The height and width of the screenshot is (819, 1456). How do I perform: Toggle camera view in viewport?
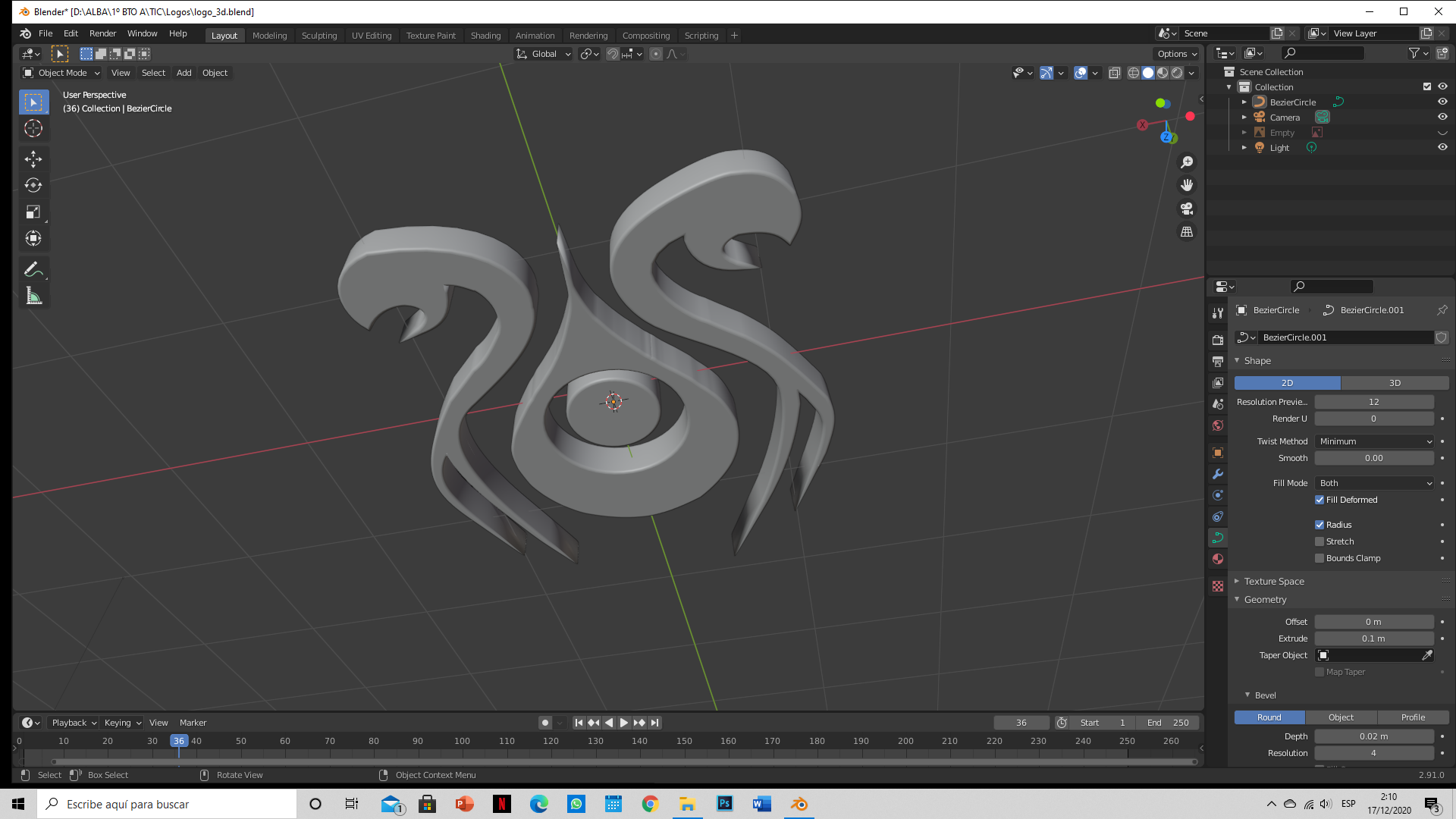click(x=1187, y=209)
